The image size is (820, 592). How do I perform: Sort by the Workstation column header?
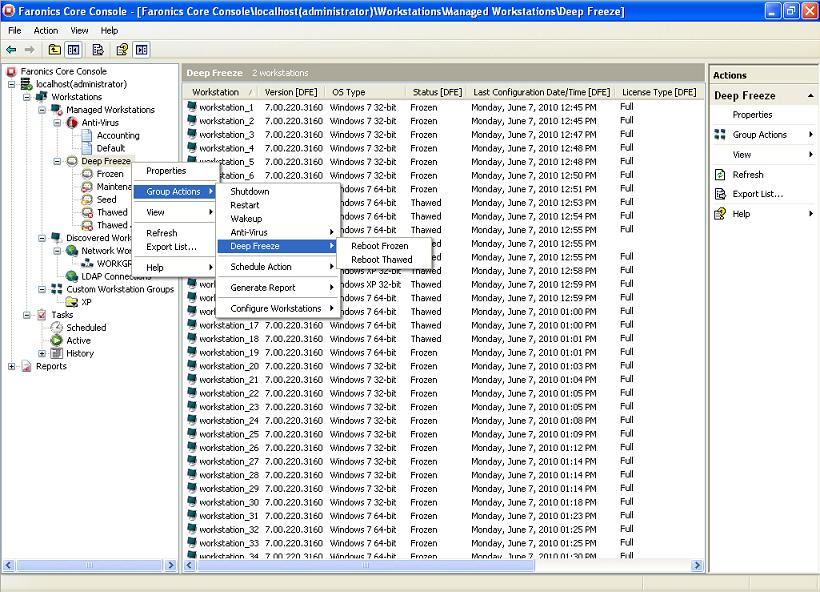(222, 92)
